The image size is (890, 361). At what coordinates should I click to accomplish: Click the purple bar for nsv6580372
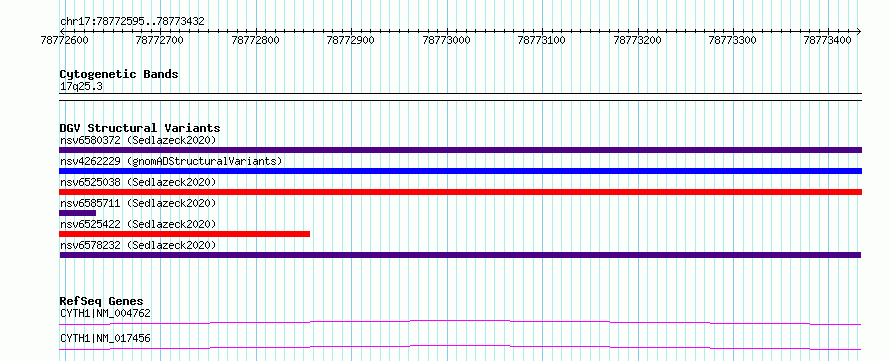pyautogui.click(x=460, y=150)
